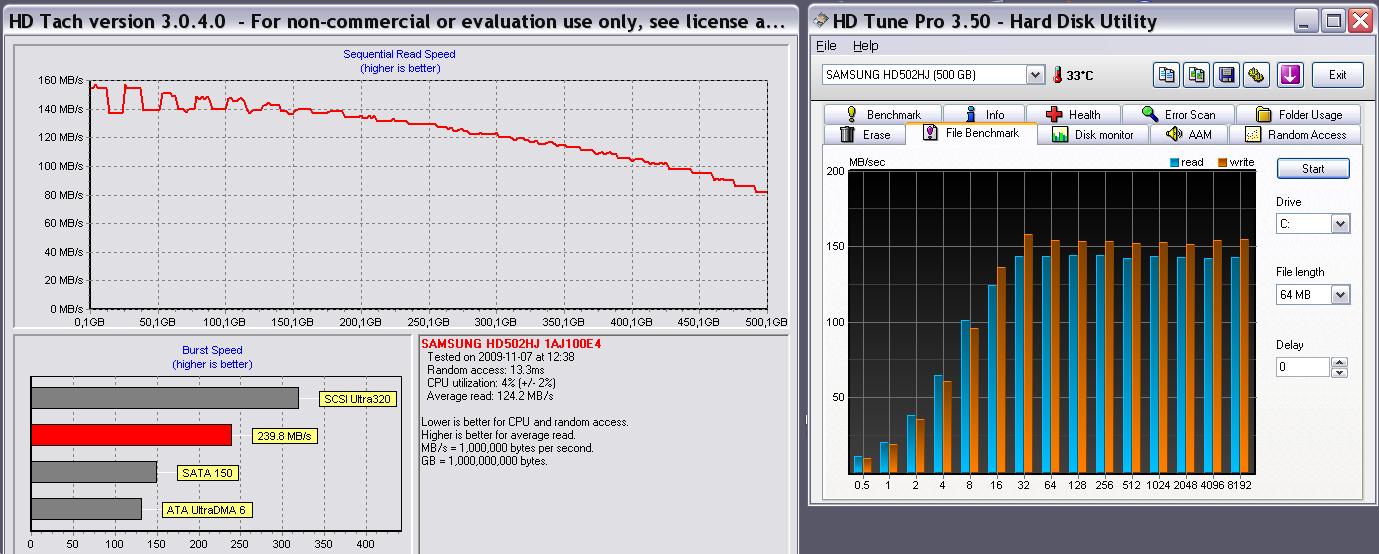Image resolution: width=1379 pixels, height=554 pixels.
Task: Open HD Tune options wrench icon
Action: click(x=1257, y=74)
